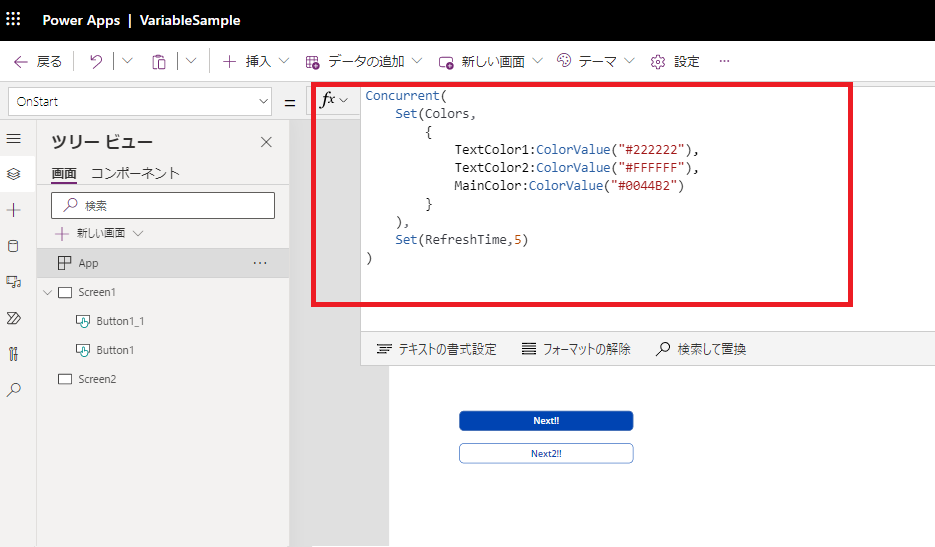935x547 pixels.
Task: Select Button1 in the tree
Action: click(x=115, y=350)
